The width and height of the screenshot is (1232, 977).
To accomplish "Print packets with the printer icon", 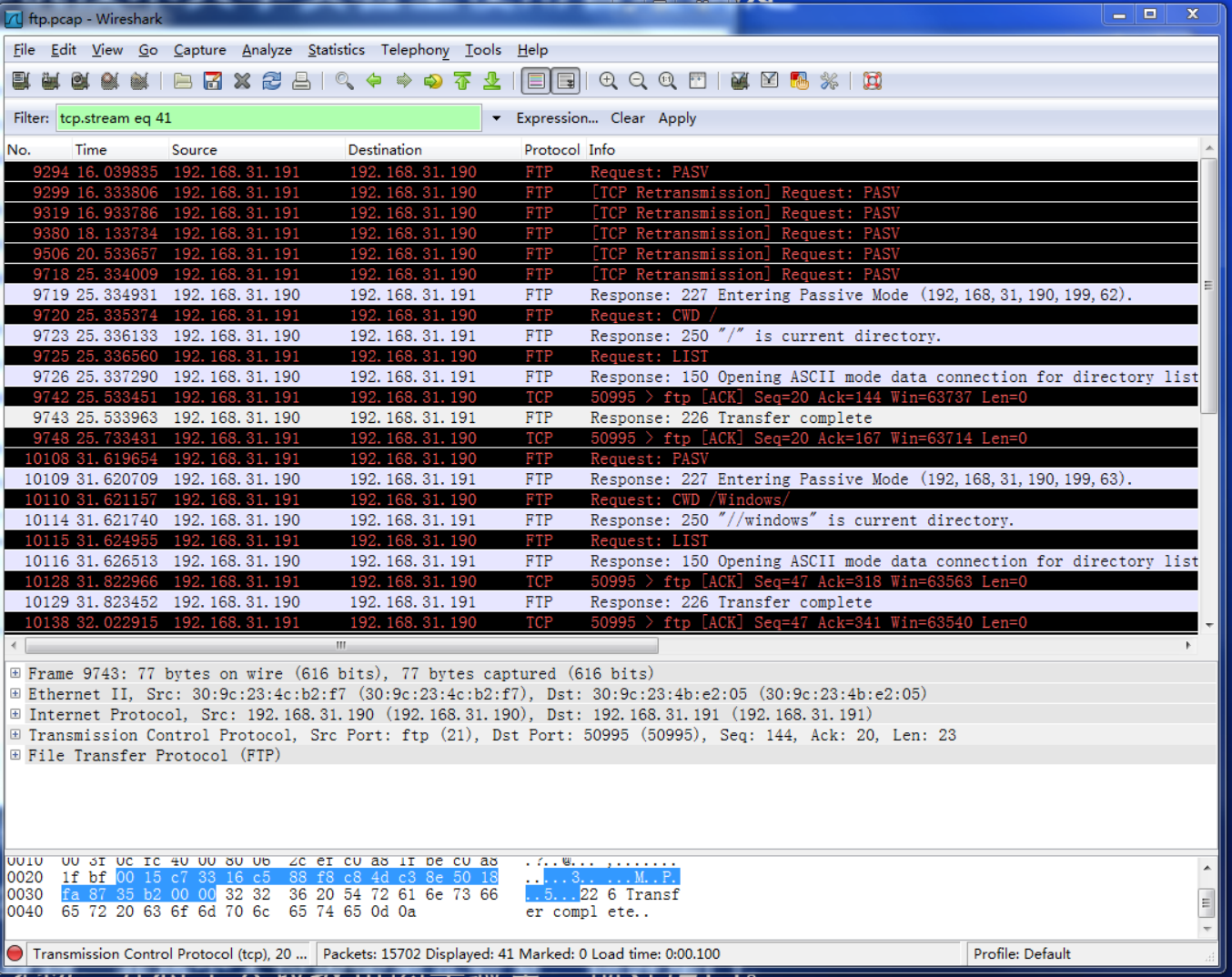I will pos(301,81).
